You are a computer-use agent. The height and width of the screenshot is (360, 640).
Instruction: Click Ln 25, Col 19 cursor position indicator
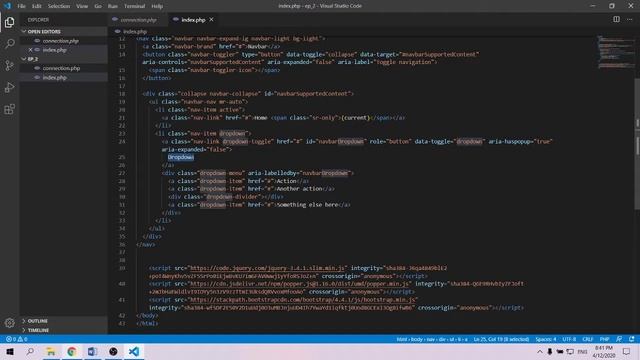click(x=501, y=339)
